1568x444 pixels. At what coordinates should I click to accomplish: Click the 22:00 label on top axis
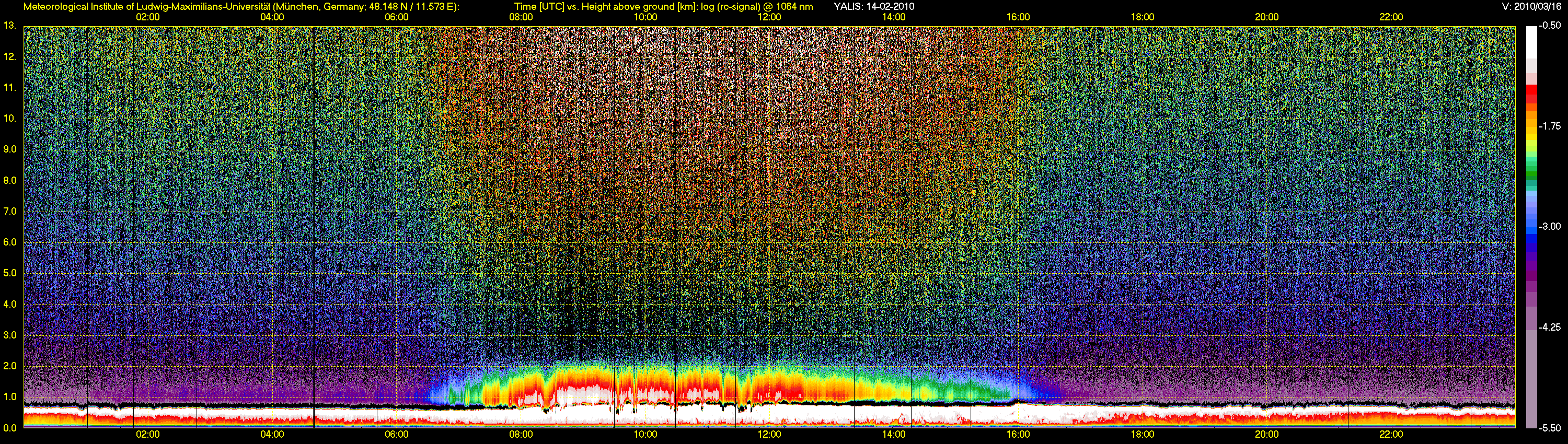click(1391, 17)
